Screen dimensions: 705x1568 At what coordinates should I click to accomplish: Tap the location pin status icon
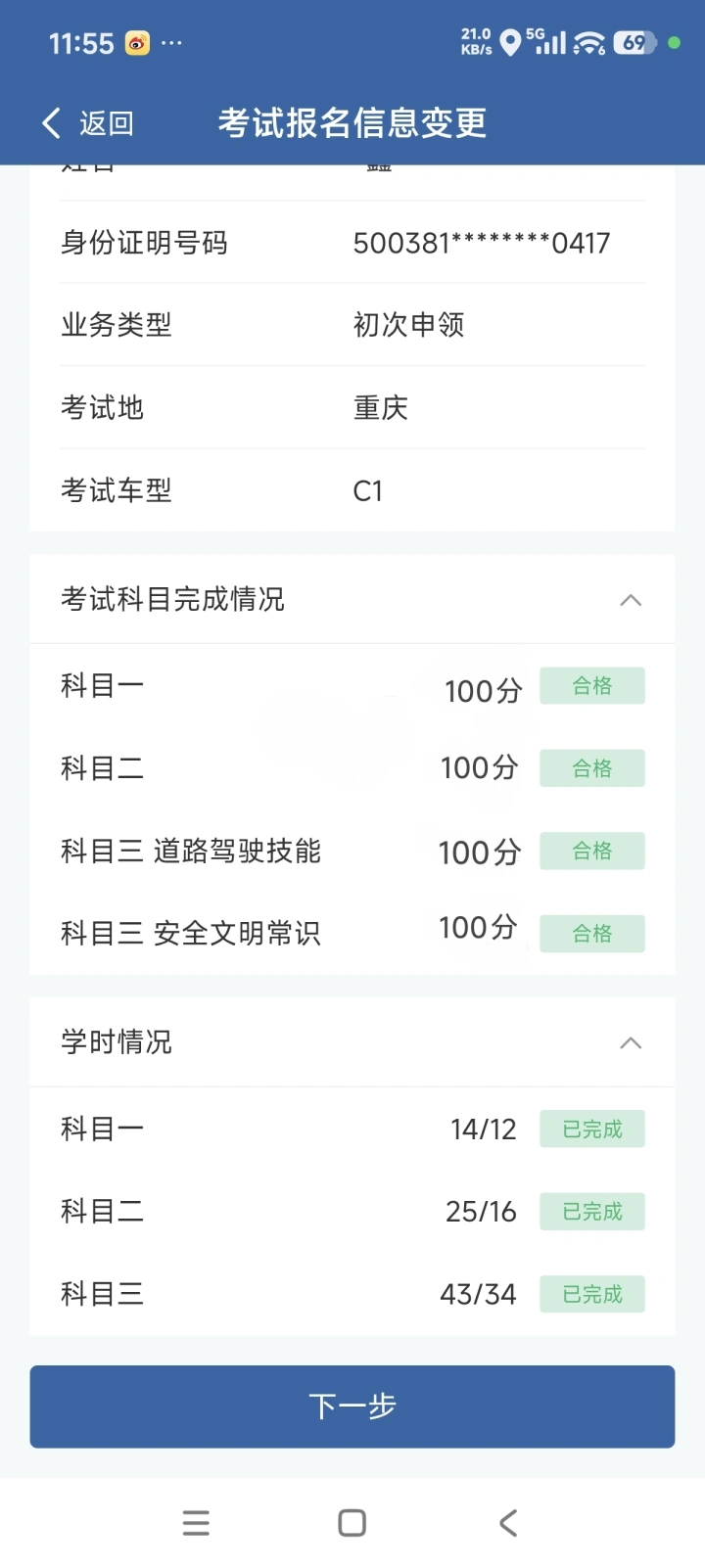coord(510,43)
